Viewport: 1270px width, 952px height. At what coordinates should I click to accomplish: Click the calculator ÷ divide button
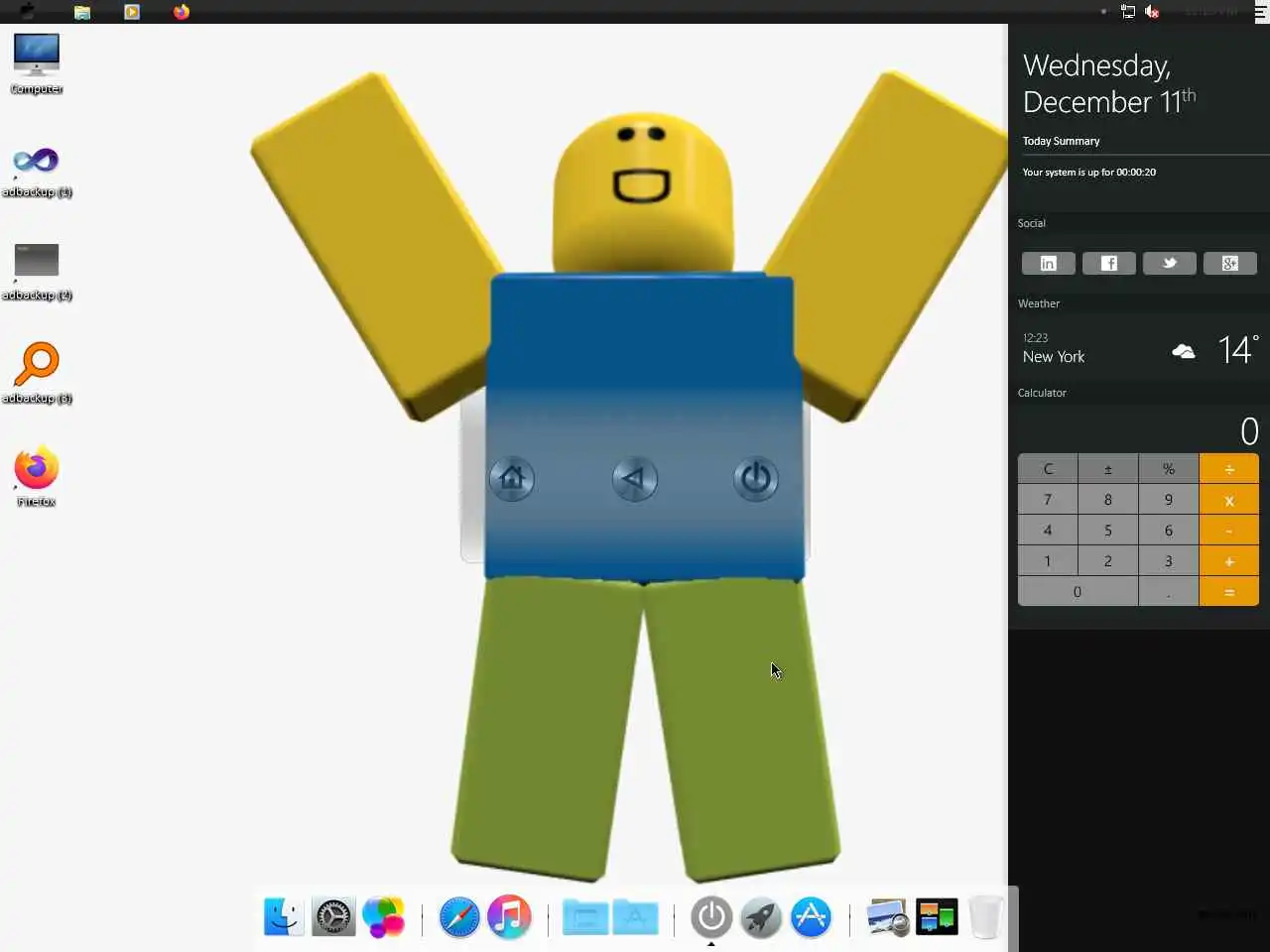pos(1229,469)
